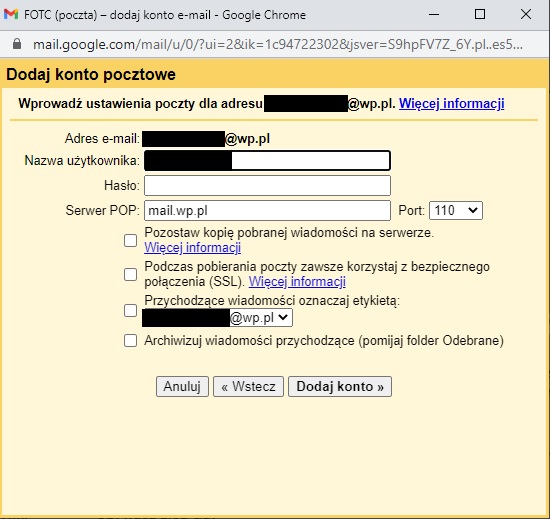Click the Adres e-mail label
552x521 pixels.
pos(102,139)
